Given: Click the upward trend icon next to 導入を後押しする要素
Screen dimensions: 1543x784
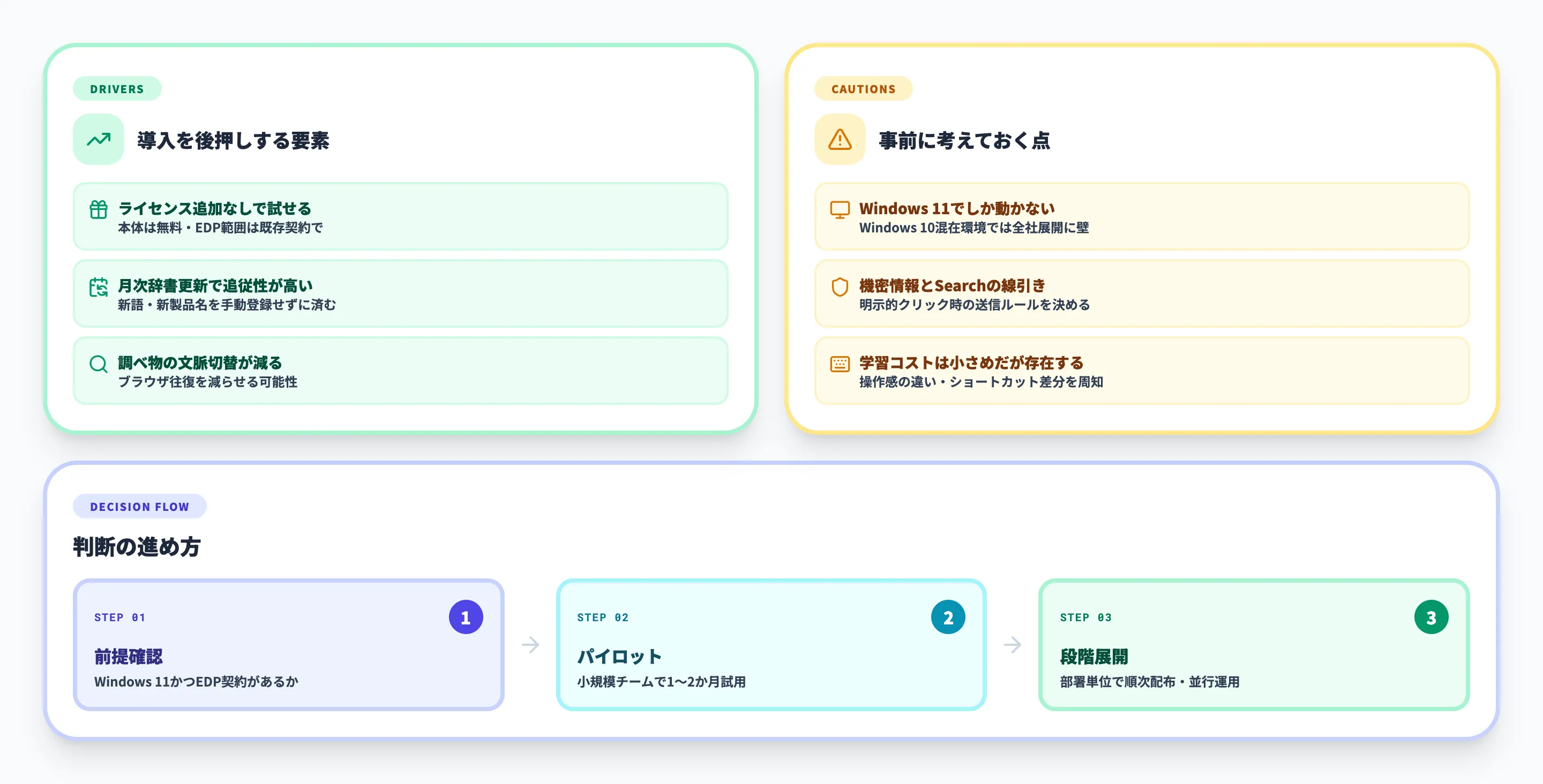Looking at the screenshot, I should click(x=98, y=140).
